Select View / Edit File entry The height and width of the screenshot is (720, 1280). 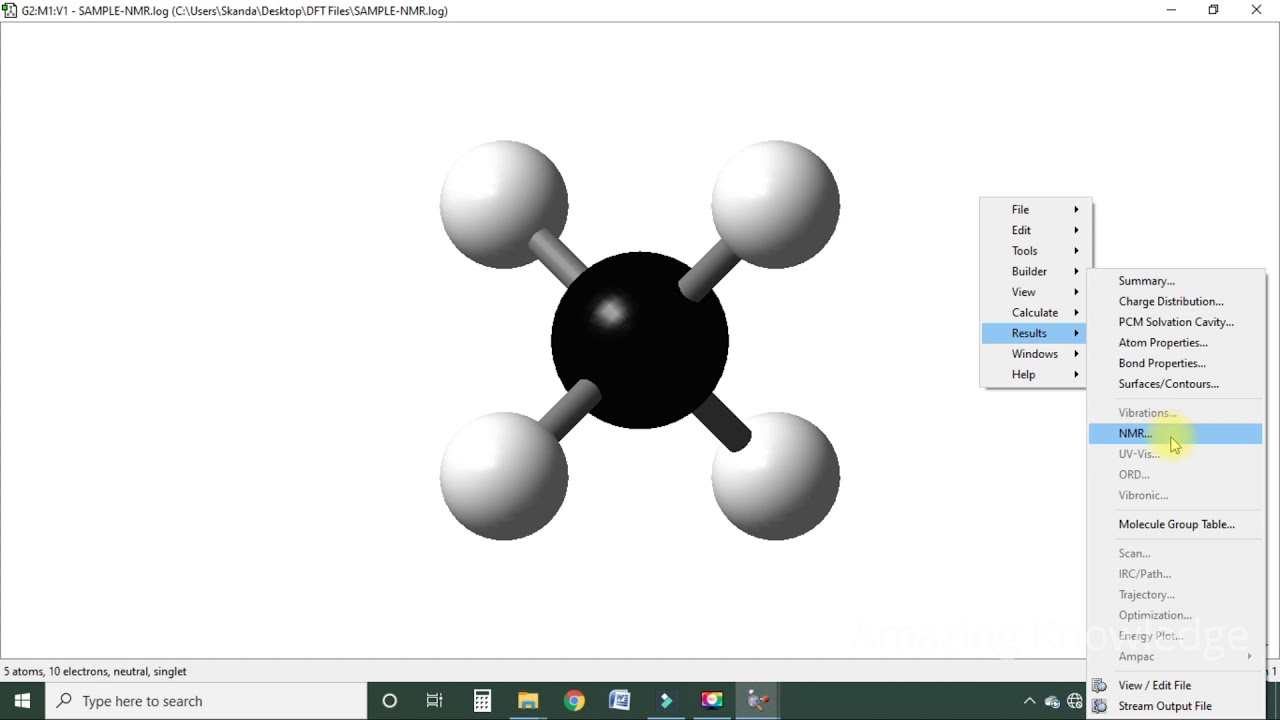point(1175,685)
